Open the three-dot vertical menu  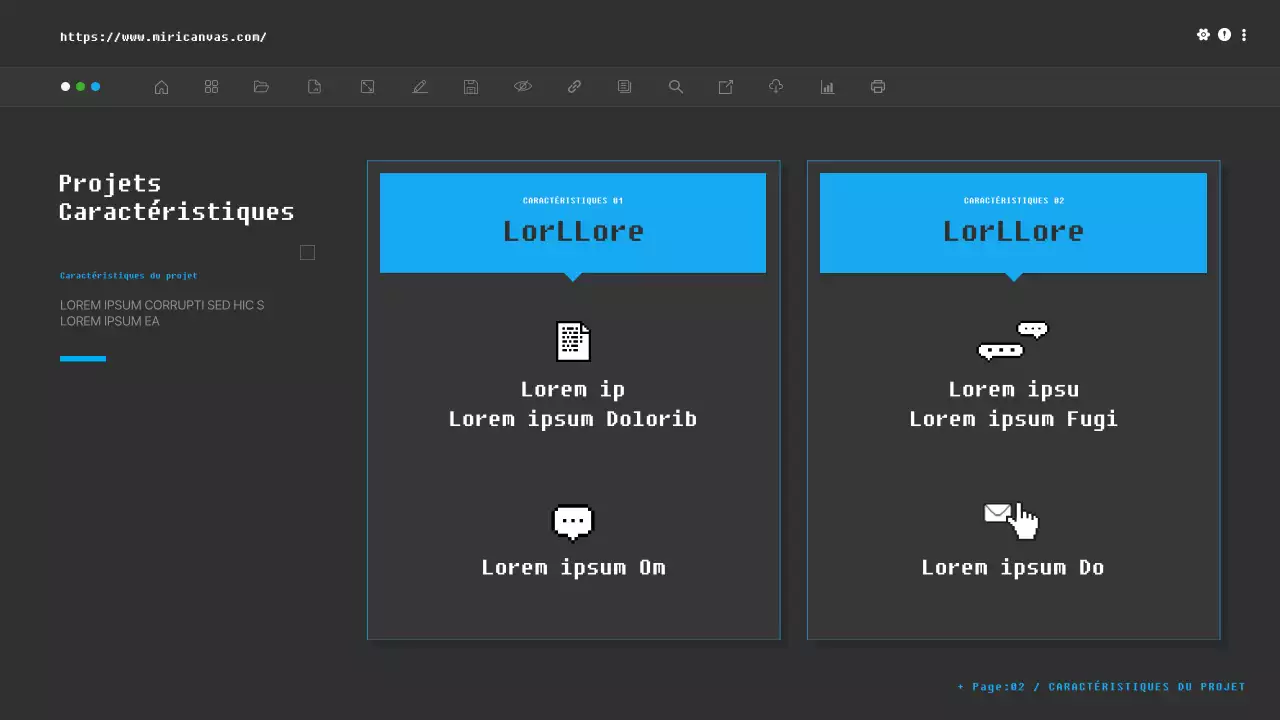[x=1244, y=35]
